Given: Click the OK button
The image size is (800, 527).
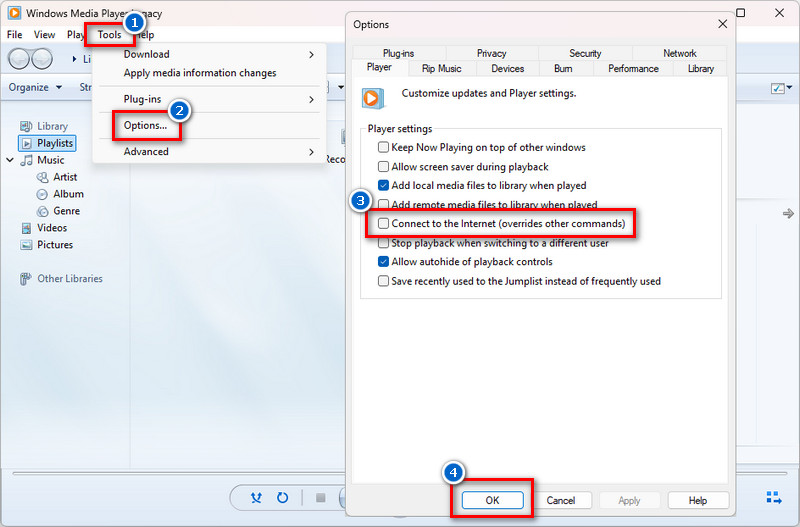Looking at the screenshot, I should (x=492, y=500).
